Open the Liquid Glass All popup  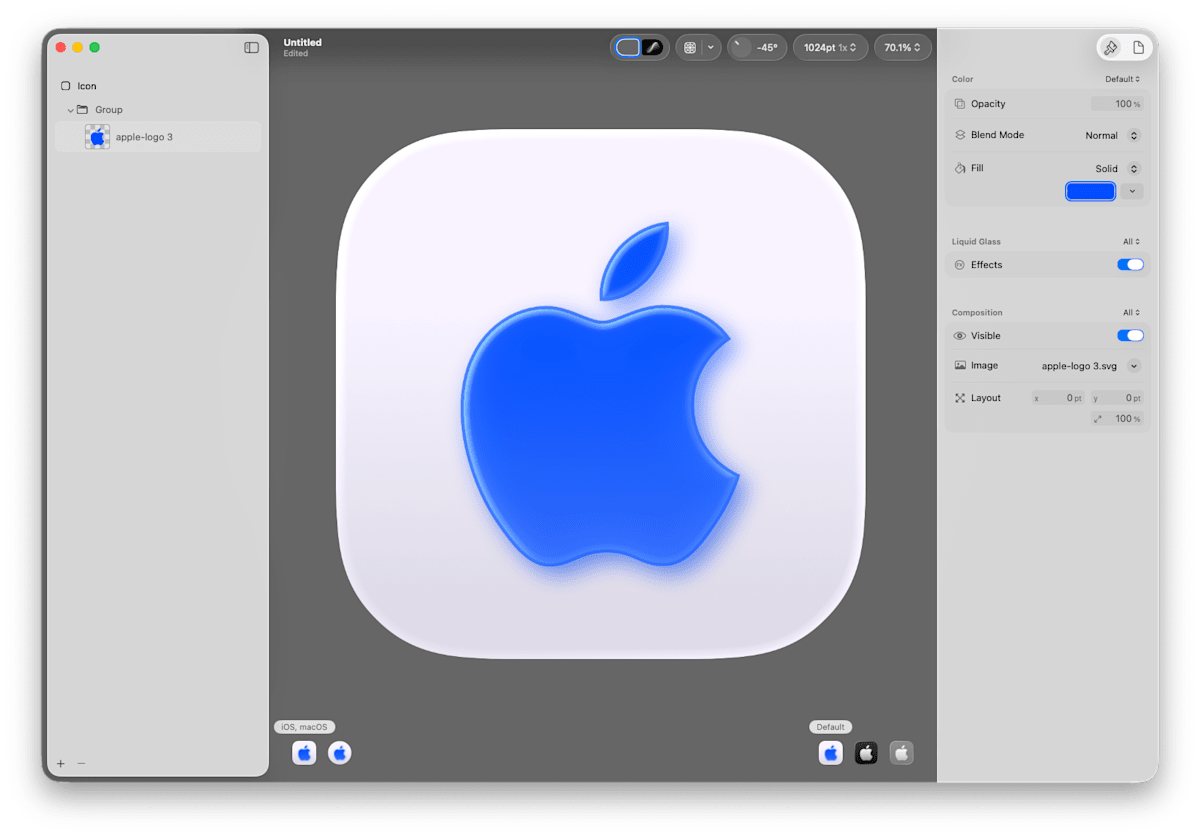click(1131, 241)
